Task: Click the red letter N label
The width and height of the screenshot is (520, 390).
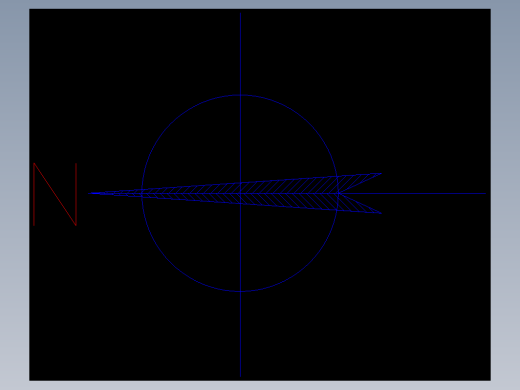Action: 55,194
